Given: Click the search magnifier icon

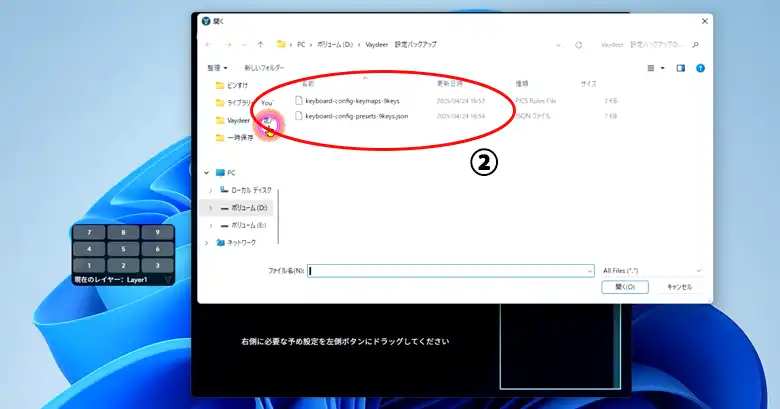Looking at the screenshot, I should 695,45.
